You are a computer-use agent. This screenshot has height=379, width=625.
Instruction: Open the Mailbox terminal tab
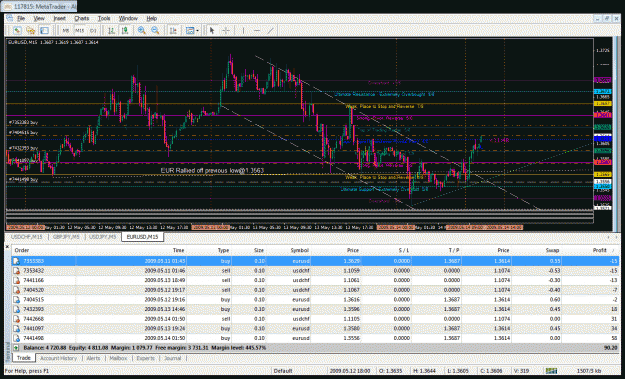118,358
